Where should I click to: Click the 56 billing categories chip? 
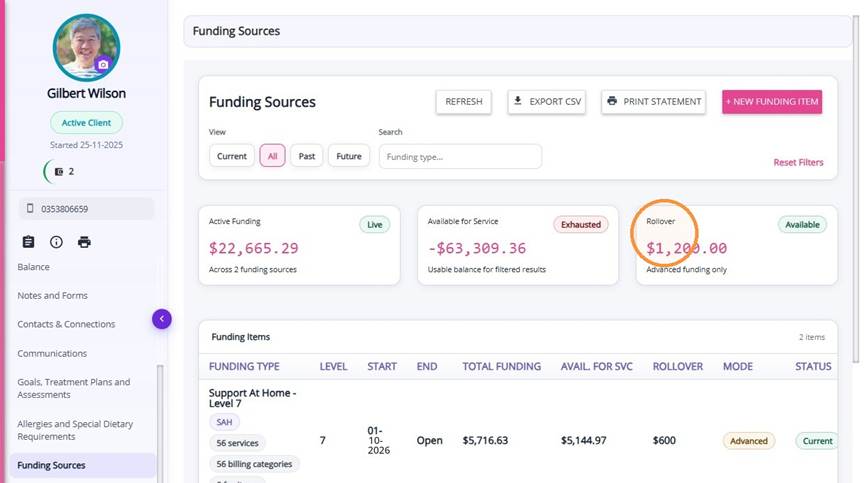click(254, 464)
